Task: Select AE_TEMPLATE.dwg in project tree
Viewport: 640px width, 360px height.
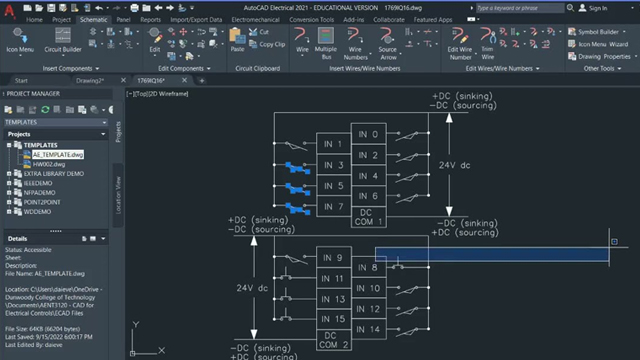Action: click(58, 155)
